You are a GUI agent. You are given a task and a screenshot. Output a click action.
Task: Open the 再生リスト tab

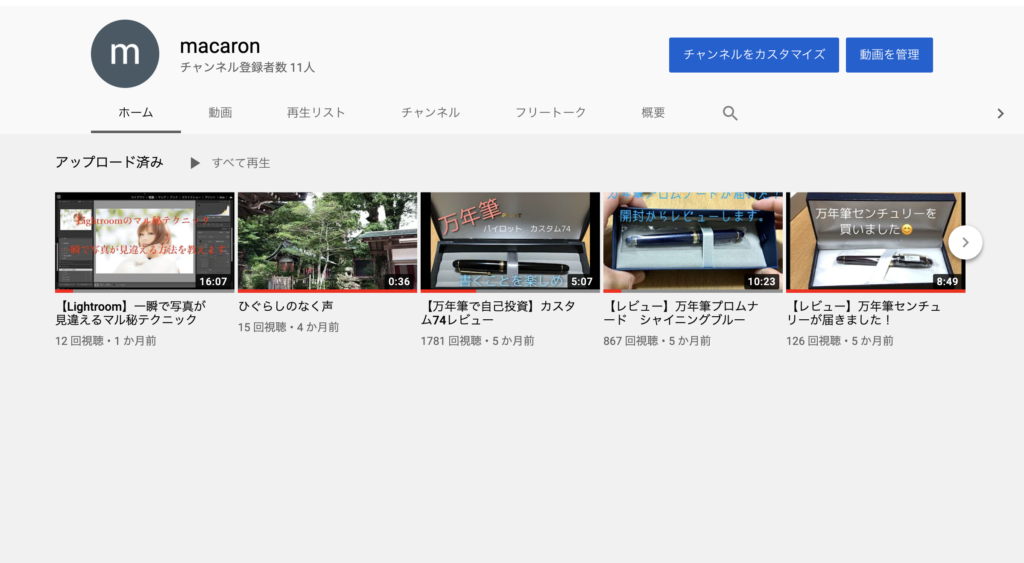tap(316, 113)
